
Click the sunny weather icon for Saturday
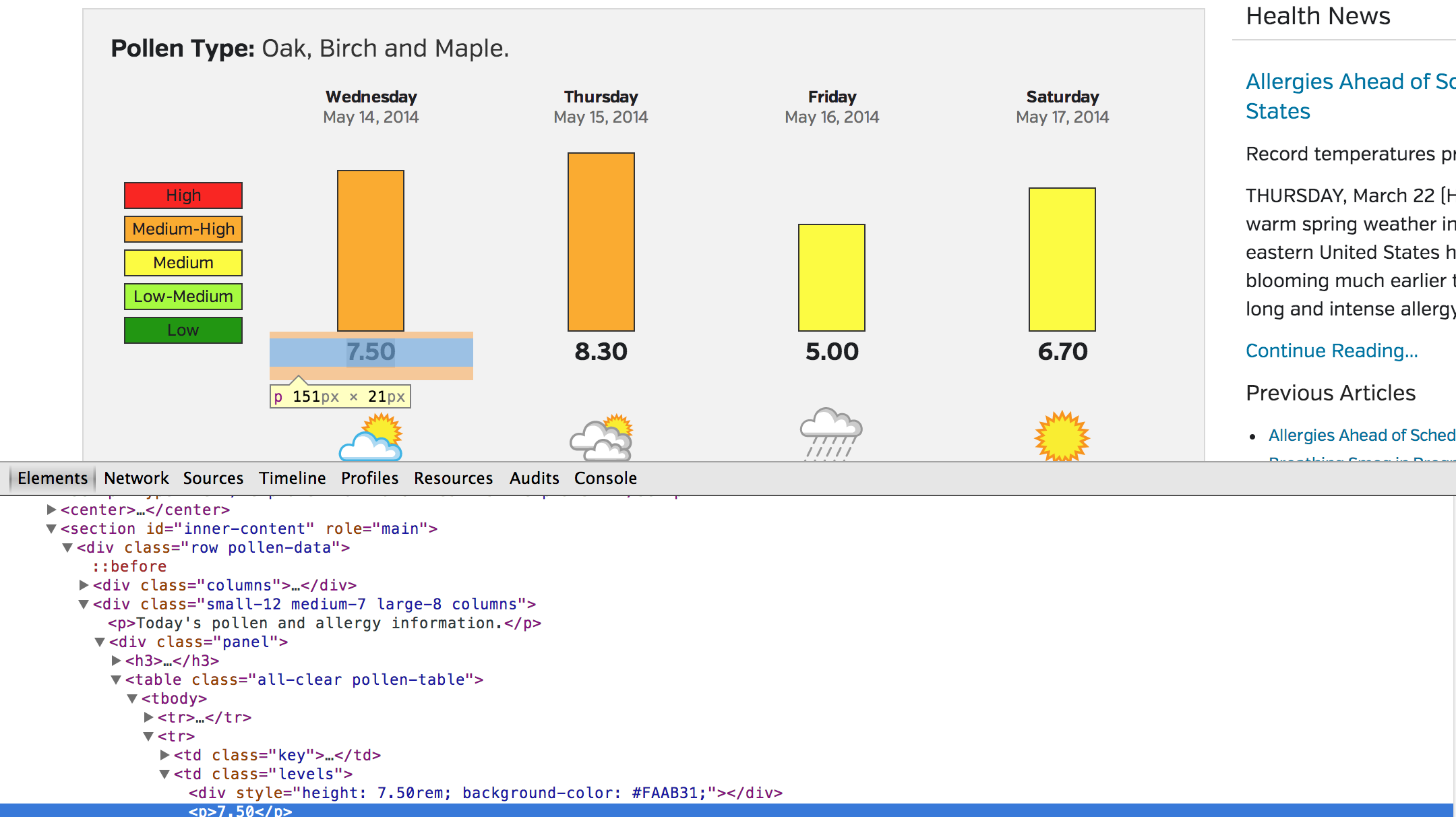[x=1062, y=437]
